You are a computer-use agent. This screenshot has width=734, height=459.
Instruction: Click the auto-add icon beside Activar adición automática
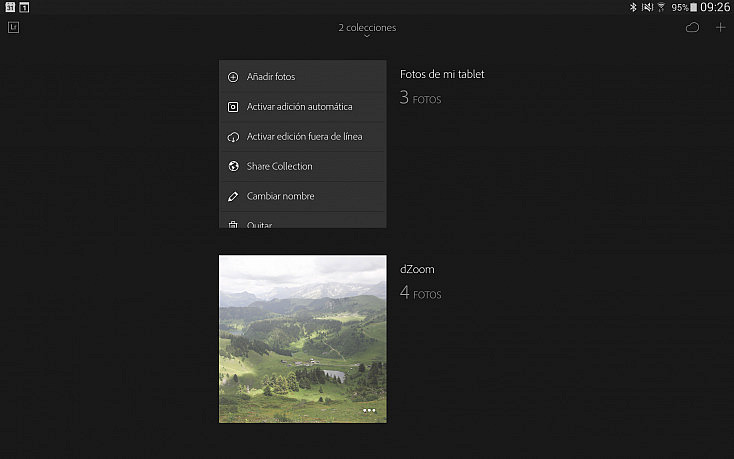click(x=233, y=107)
